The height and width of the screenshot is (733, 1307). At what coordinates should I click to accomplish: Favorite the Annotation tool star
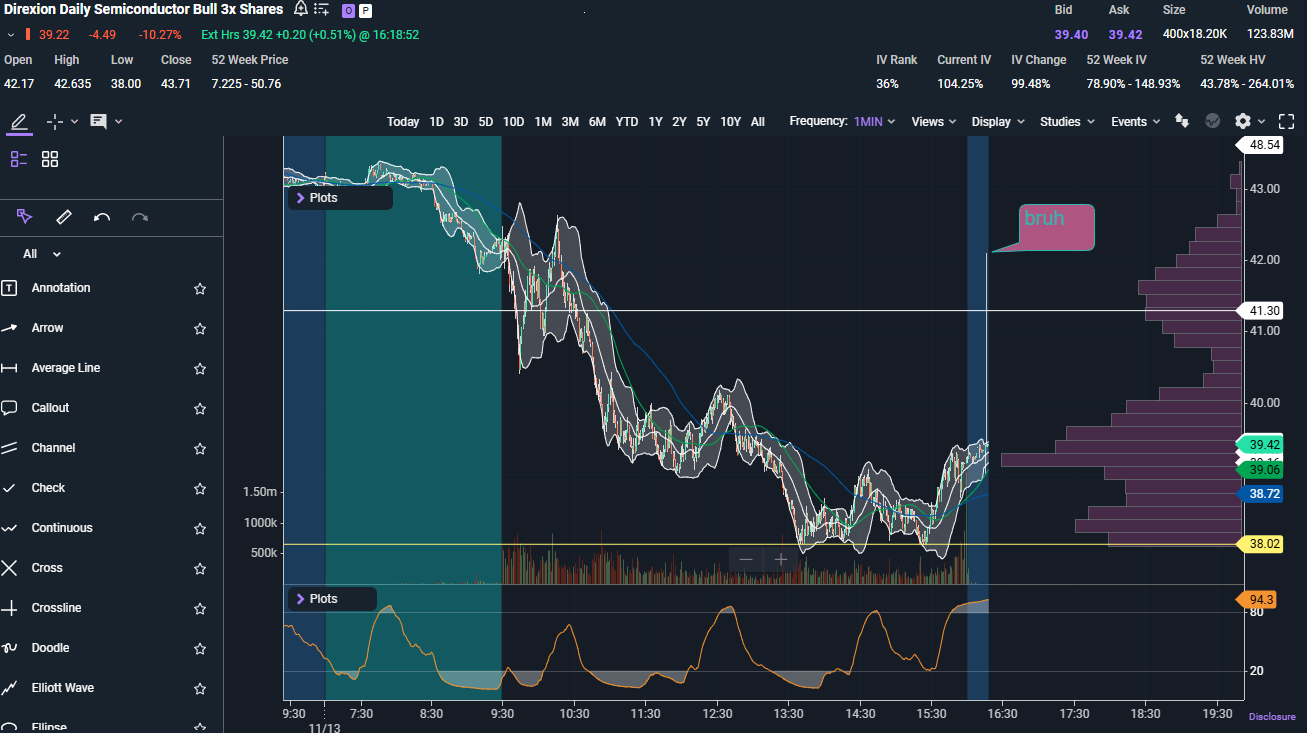pyautogui.click(x=200, y=288)
